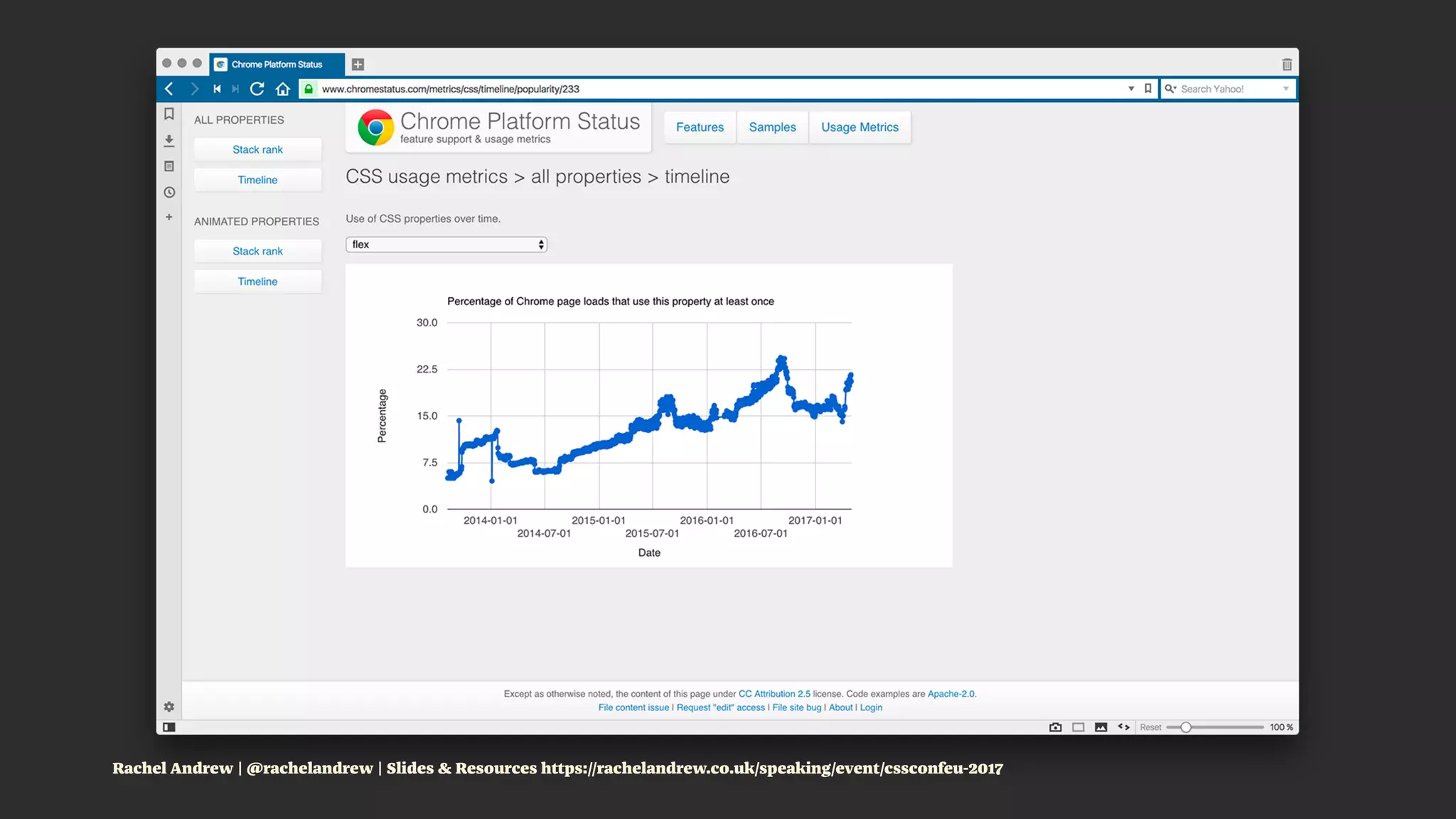This screenshot has height=819, width=1456.
Task: Click the capture page camera icon
Action: [1055, 727]
